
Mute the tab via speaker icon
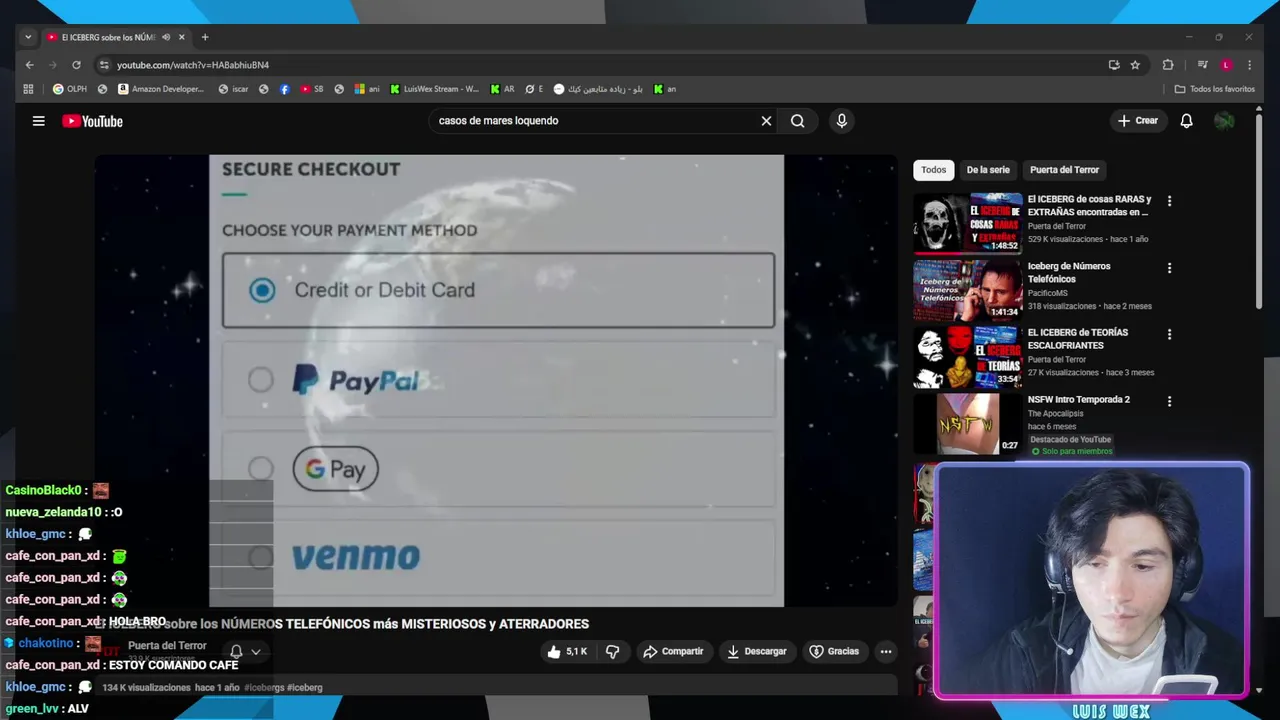pos(165,37)
